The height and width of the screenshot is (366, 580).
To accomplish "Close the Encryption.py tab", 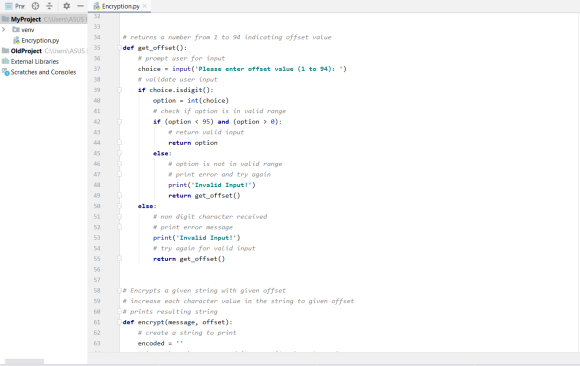I will tap(145, 6).
